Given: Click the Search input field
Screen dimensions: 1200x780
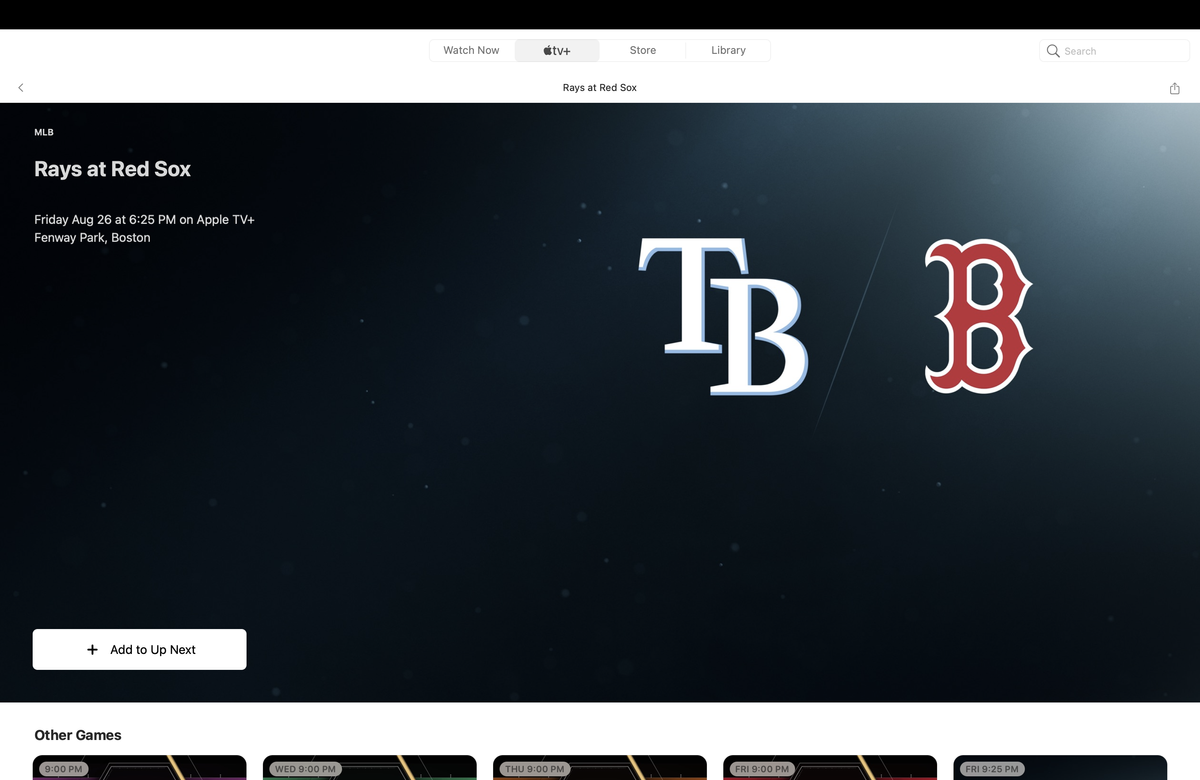Looking at the screenshot, I should pos(1113,50).
